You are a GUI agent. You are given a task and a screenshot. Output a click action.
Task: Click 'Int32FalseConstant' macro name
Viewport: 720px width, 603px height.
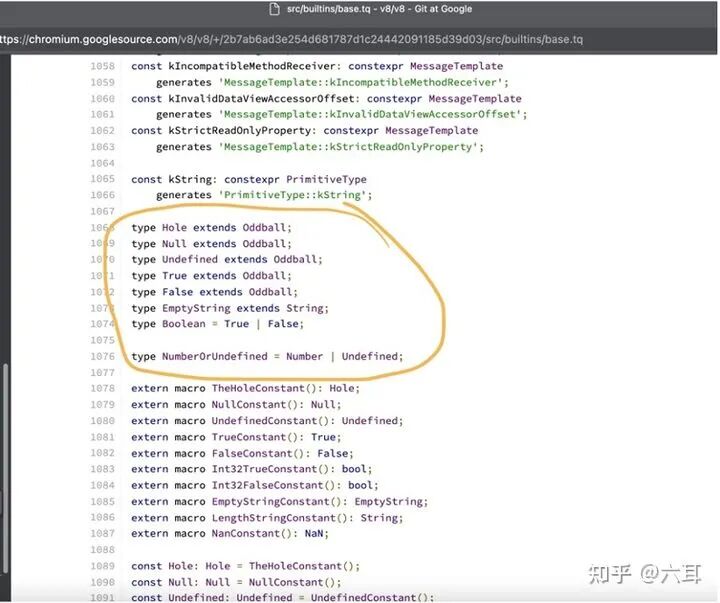(x=268, y=485)
